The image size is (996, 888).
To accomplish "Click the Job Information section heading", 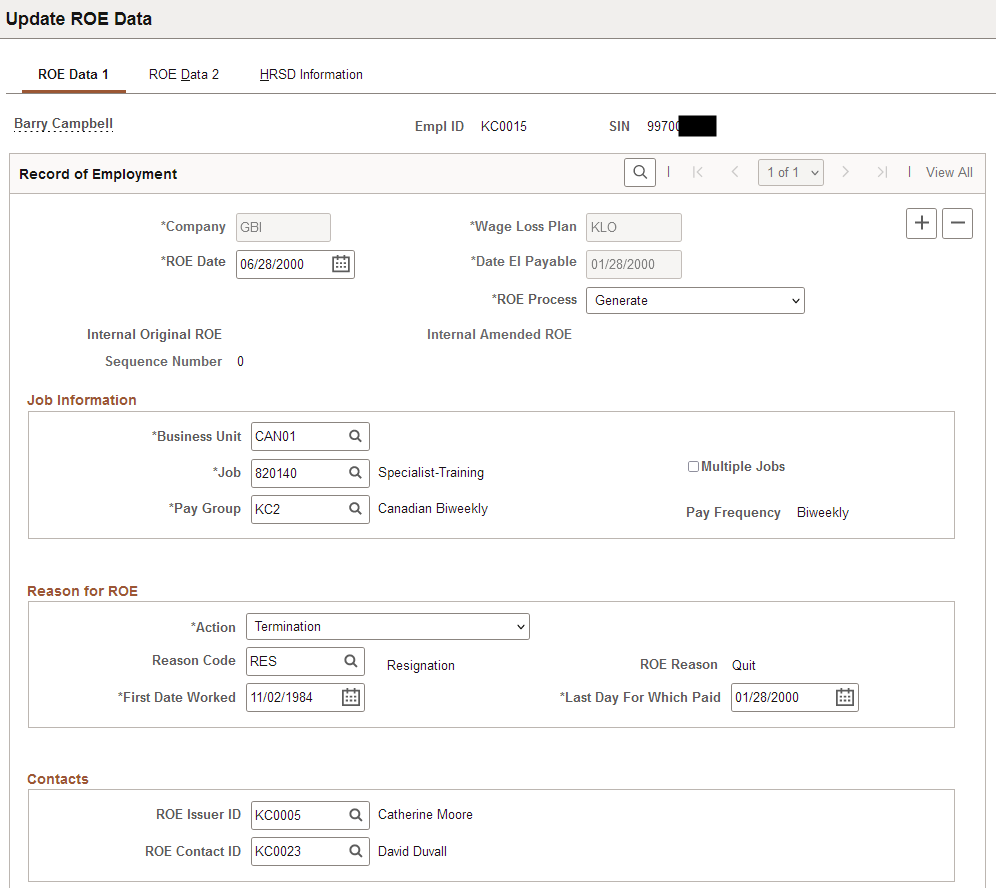I will point(82,400).
